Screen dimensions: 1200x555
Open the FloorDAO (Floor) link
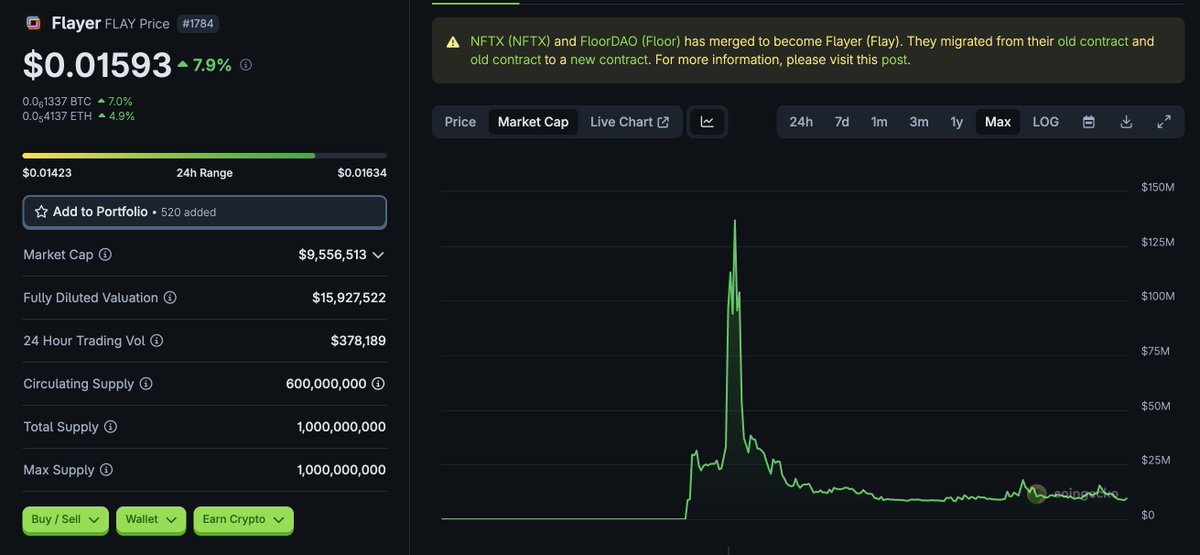tap(630, 41)
